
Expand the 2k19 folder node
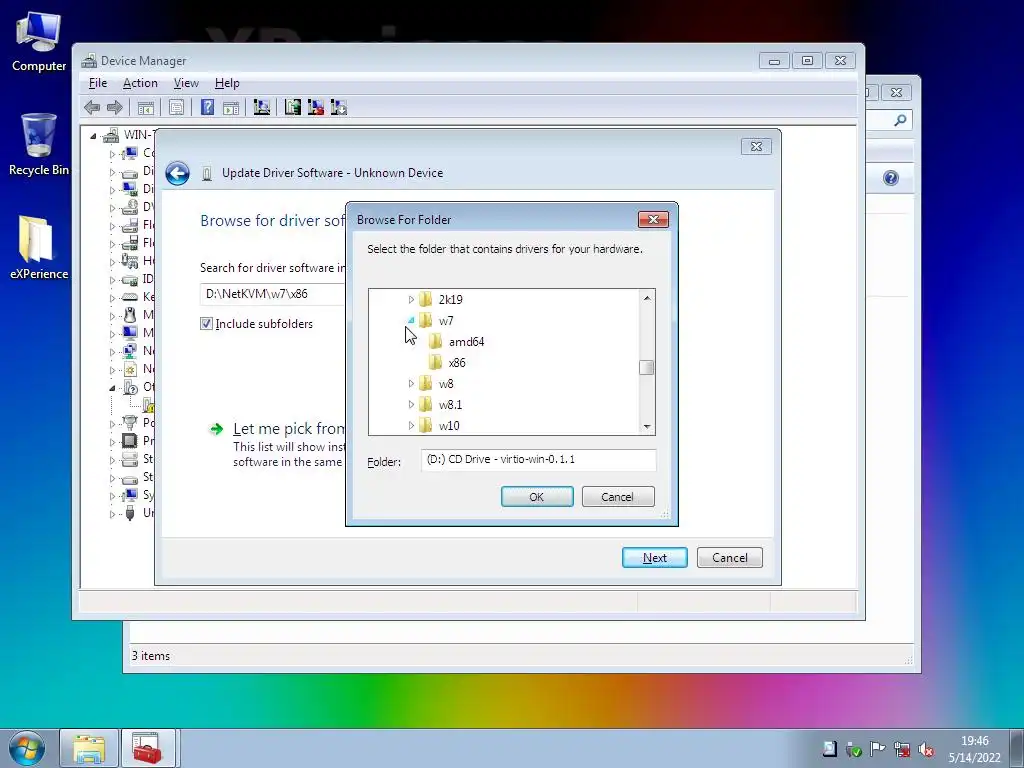pyautogui.click(x=411, y=300)
